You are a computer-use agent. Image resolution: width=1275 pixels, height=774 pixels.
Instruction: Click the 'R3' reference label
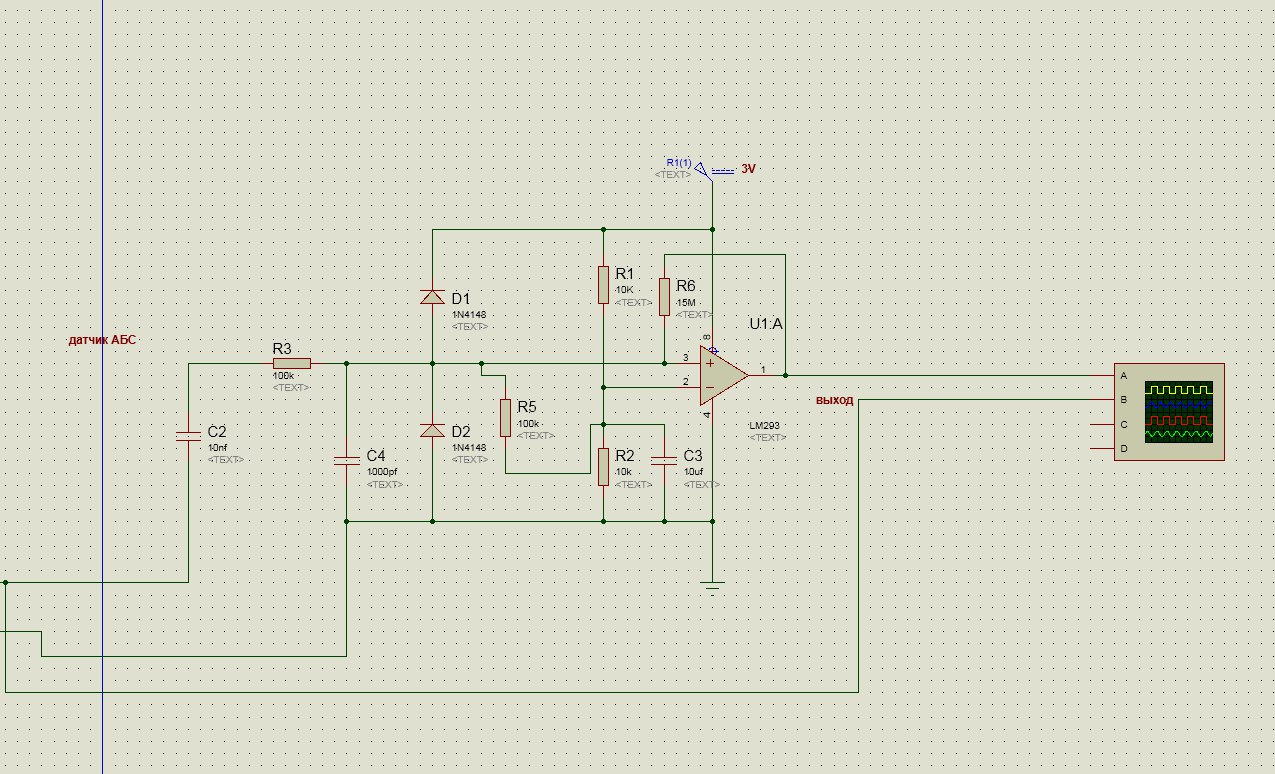[282, 348]
